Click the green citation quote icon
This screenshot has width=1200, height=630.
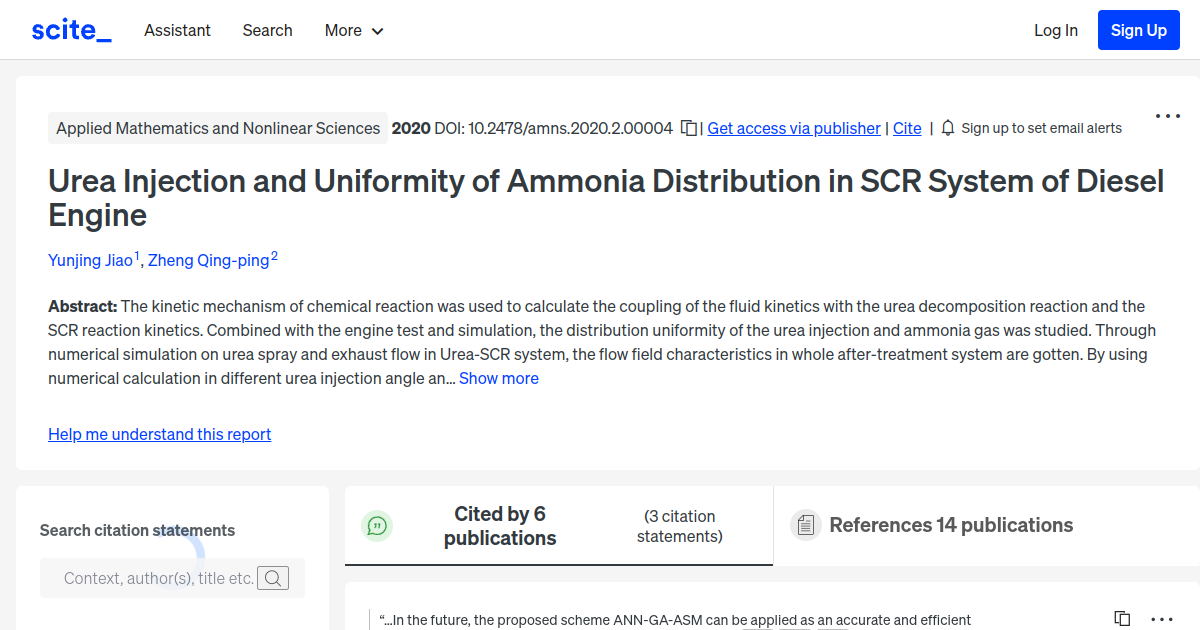377,525
